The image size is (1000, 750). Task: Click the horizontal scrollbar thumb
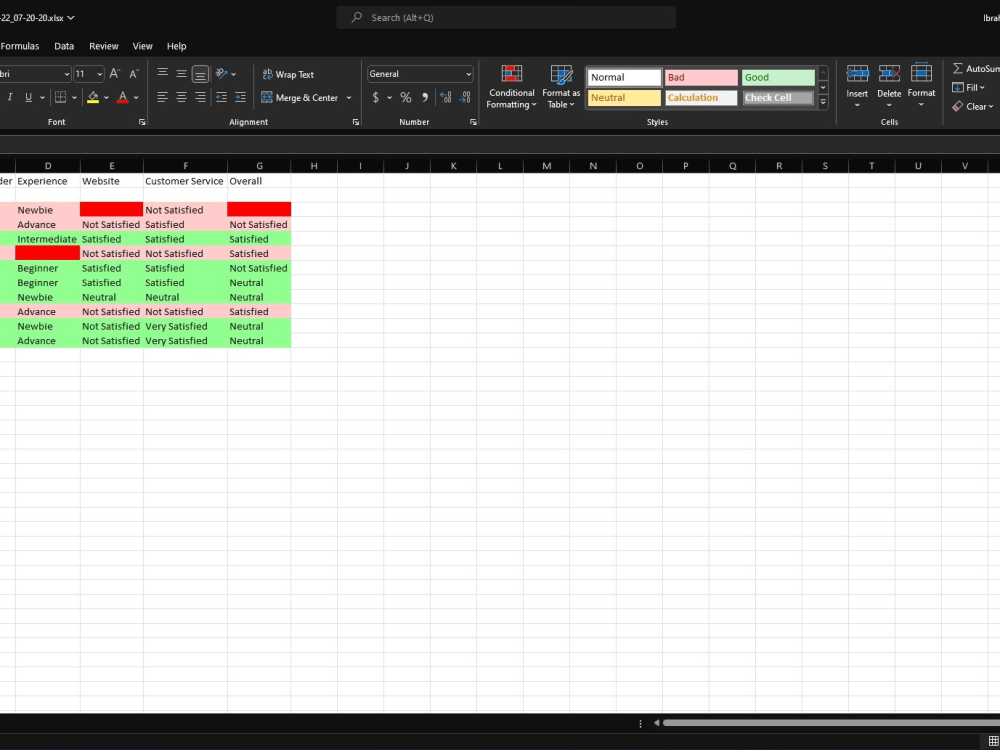click(x=831, y=723)
